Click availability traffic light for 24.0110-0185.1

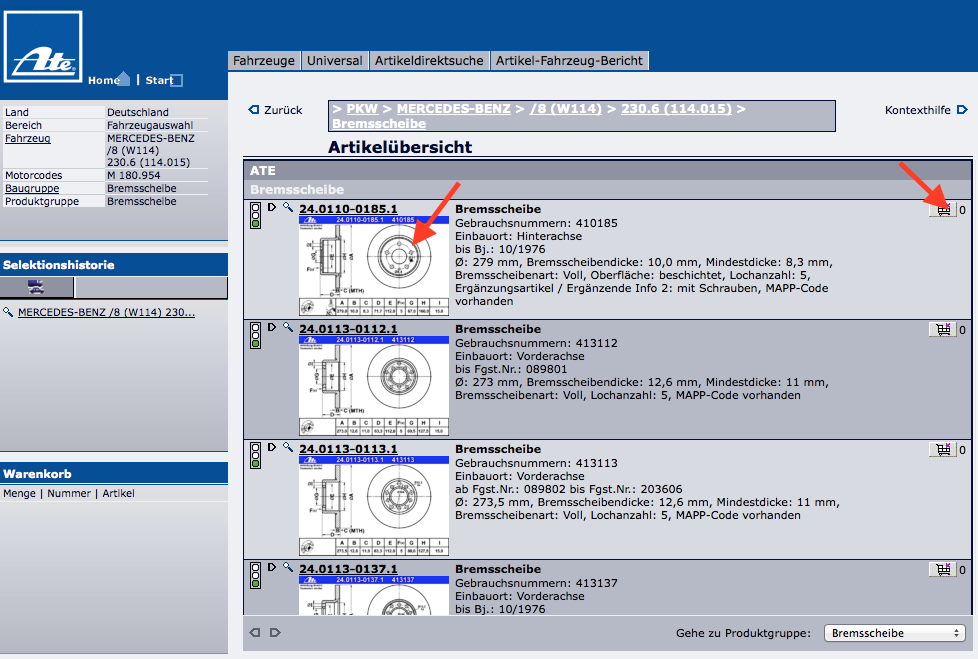(x=256, y=216)
